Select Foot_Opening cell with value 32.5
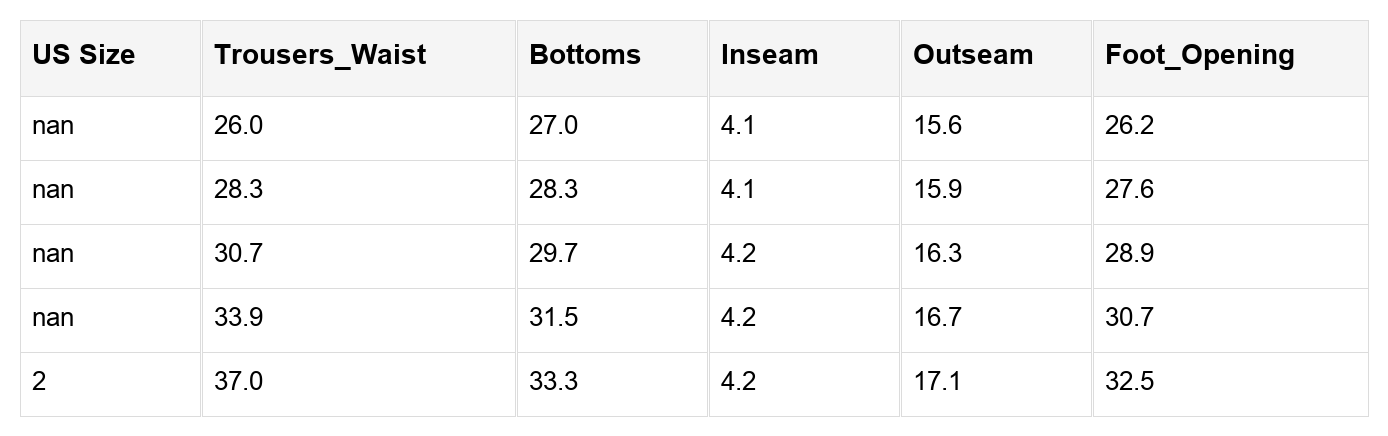This screenshot has width=1388, height=436. pyautogui.click(x=1129, y=382)
